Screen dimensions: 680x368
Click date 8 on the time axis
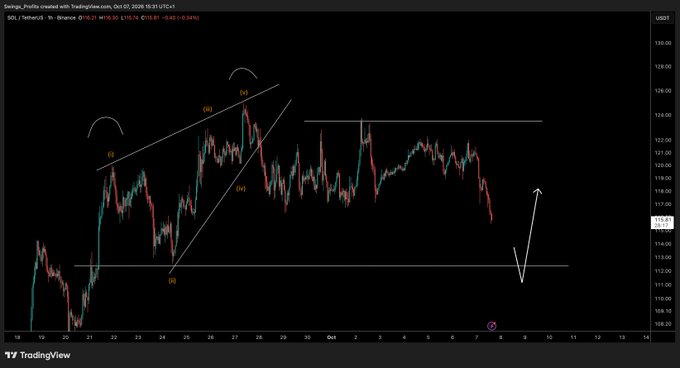tap(501, 337)
